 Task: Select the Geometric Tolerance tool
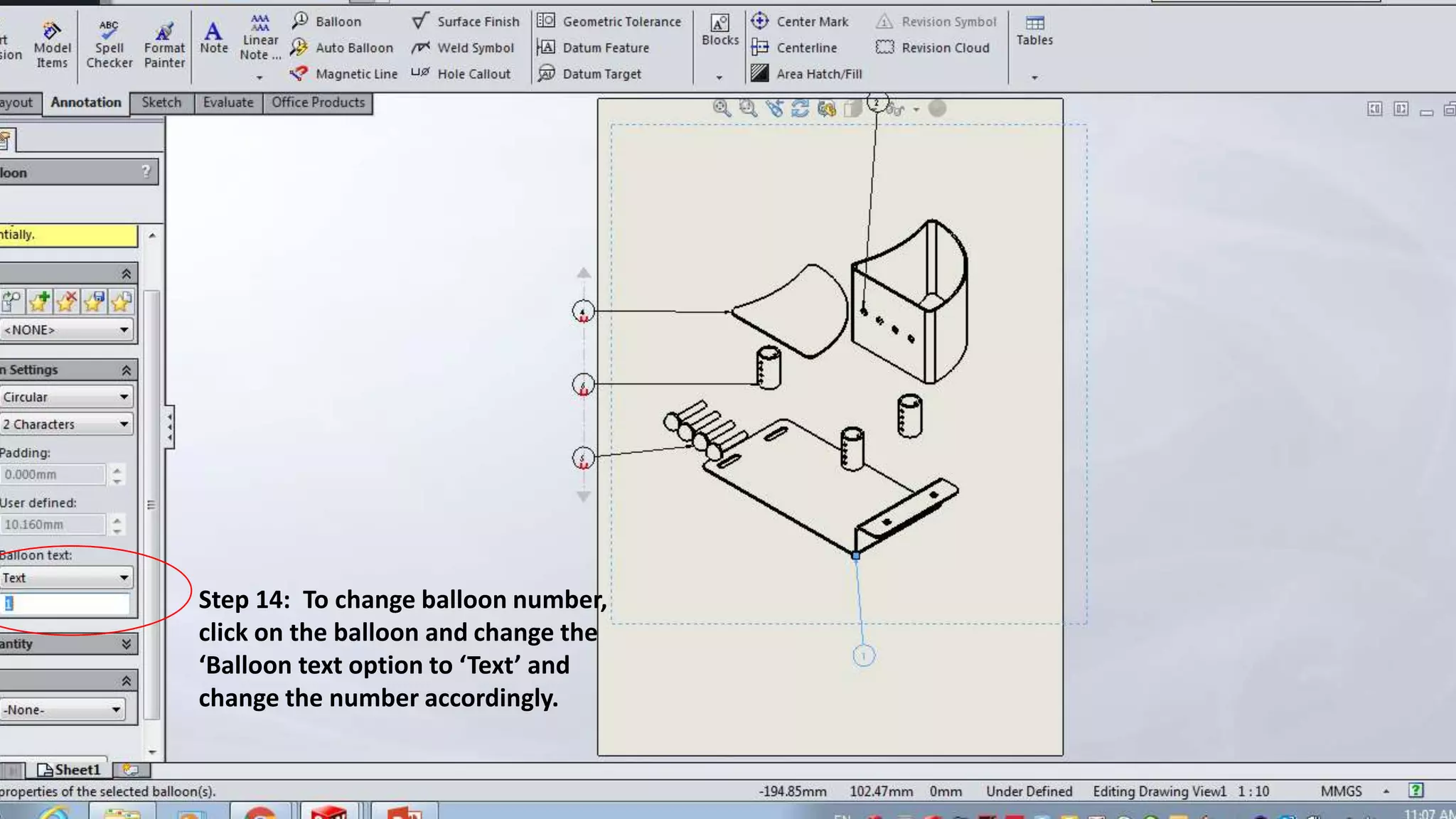click(x=609, y=21)
